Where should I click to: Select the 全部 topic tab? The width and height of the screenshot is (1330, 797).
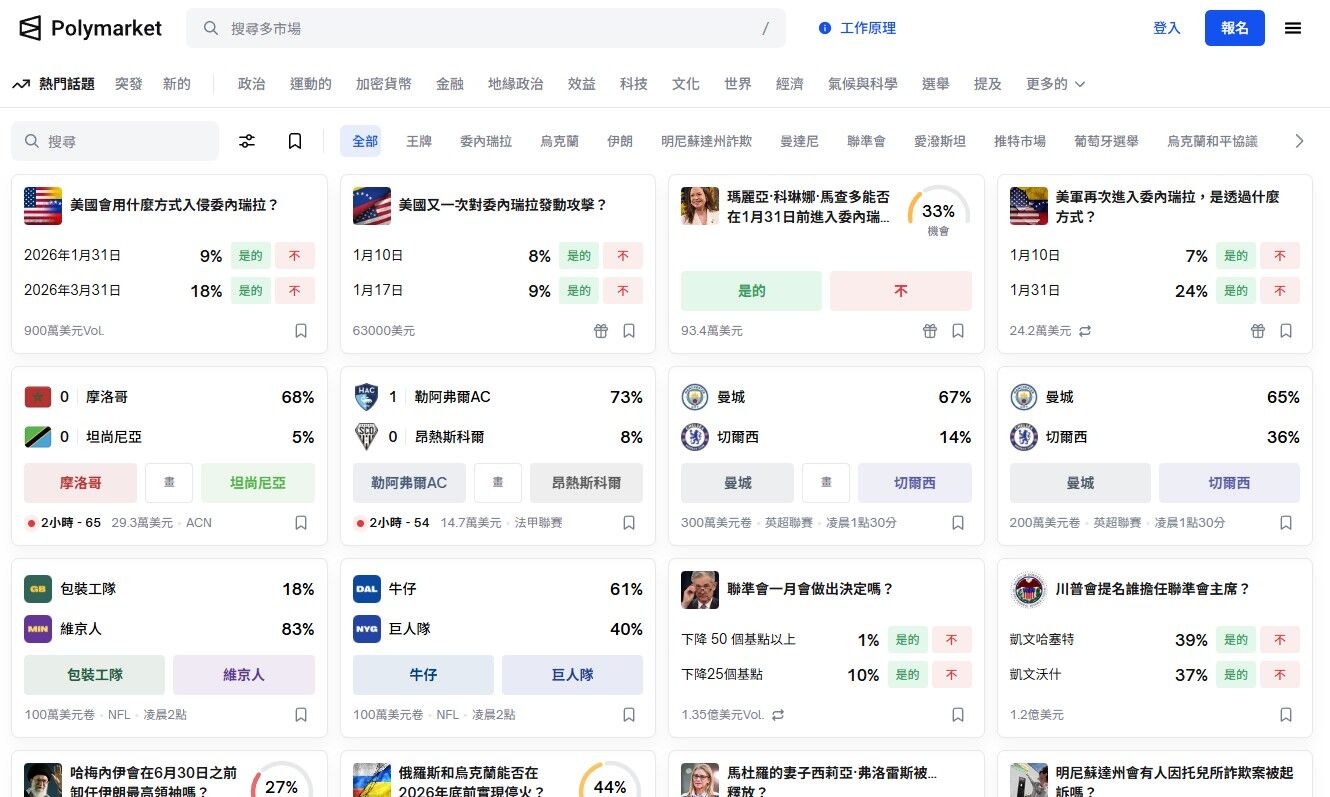[365, 141]
